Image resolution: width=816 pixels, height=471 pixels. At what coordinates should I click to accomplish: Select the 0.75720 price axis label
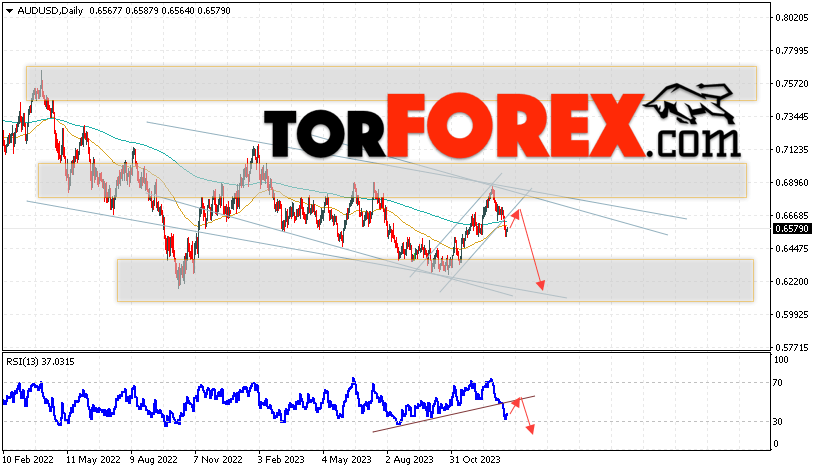(x=792, y=84)
